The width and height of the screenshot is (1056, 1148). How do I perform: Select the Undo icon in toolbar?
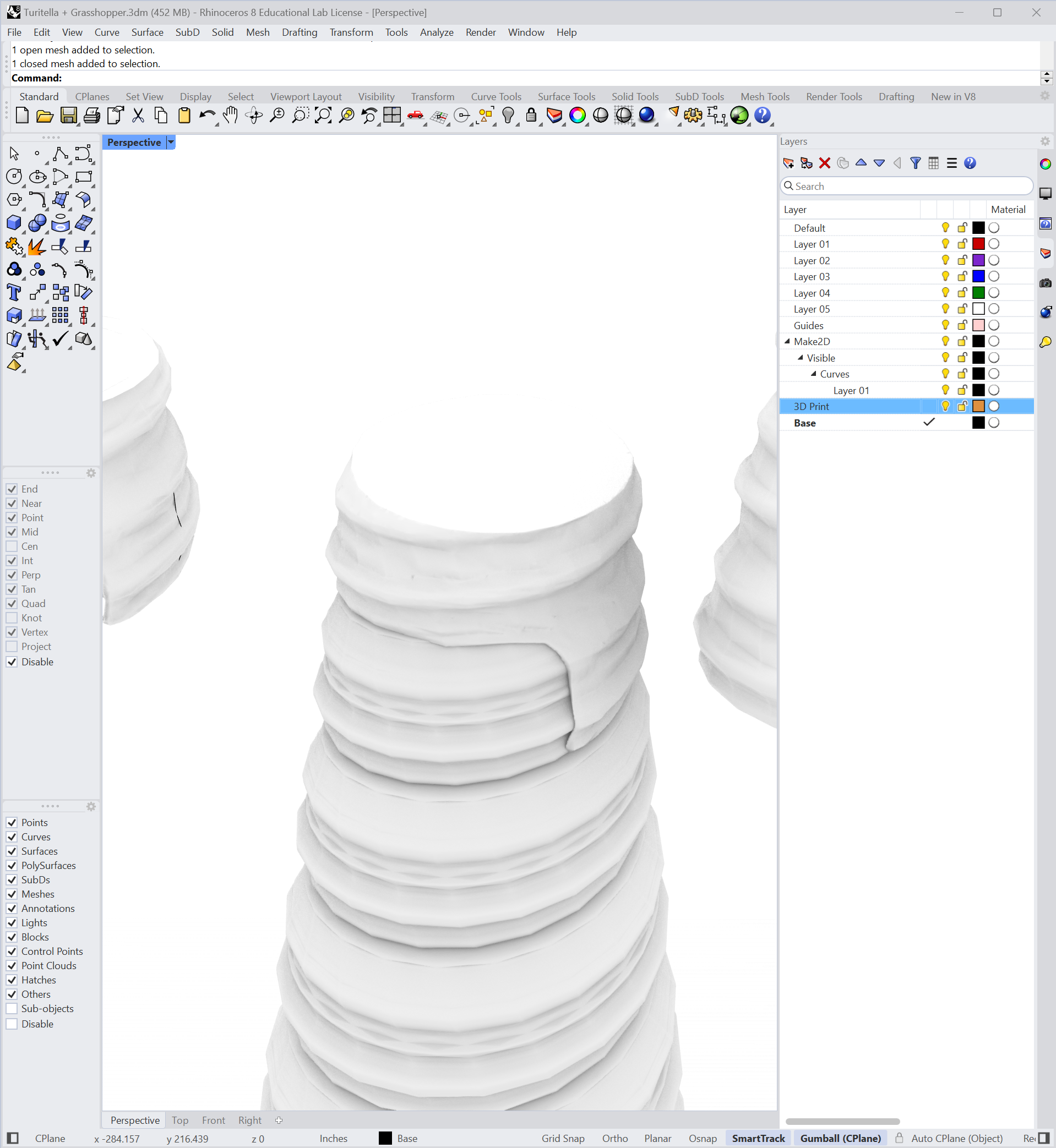(207, 116)
